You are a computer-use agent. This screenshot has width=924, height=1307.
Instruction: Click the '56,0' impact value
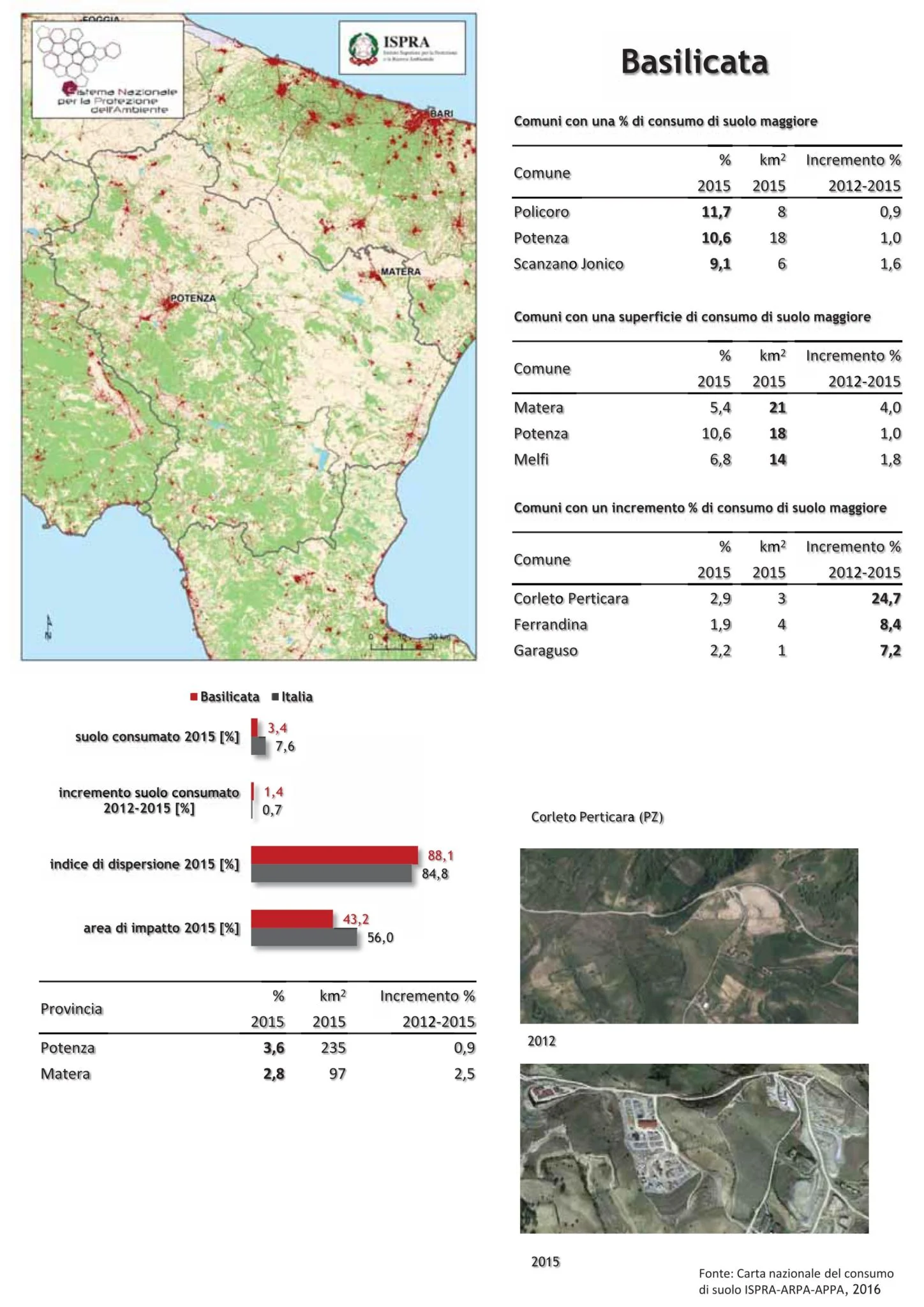380,937
